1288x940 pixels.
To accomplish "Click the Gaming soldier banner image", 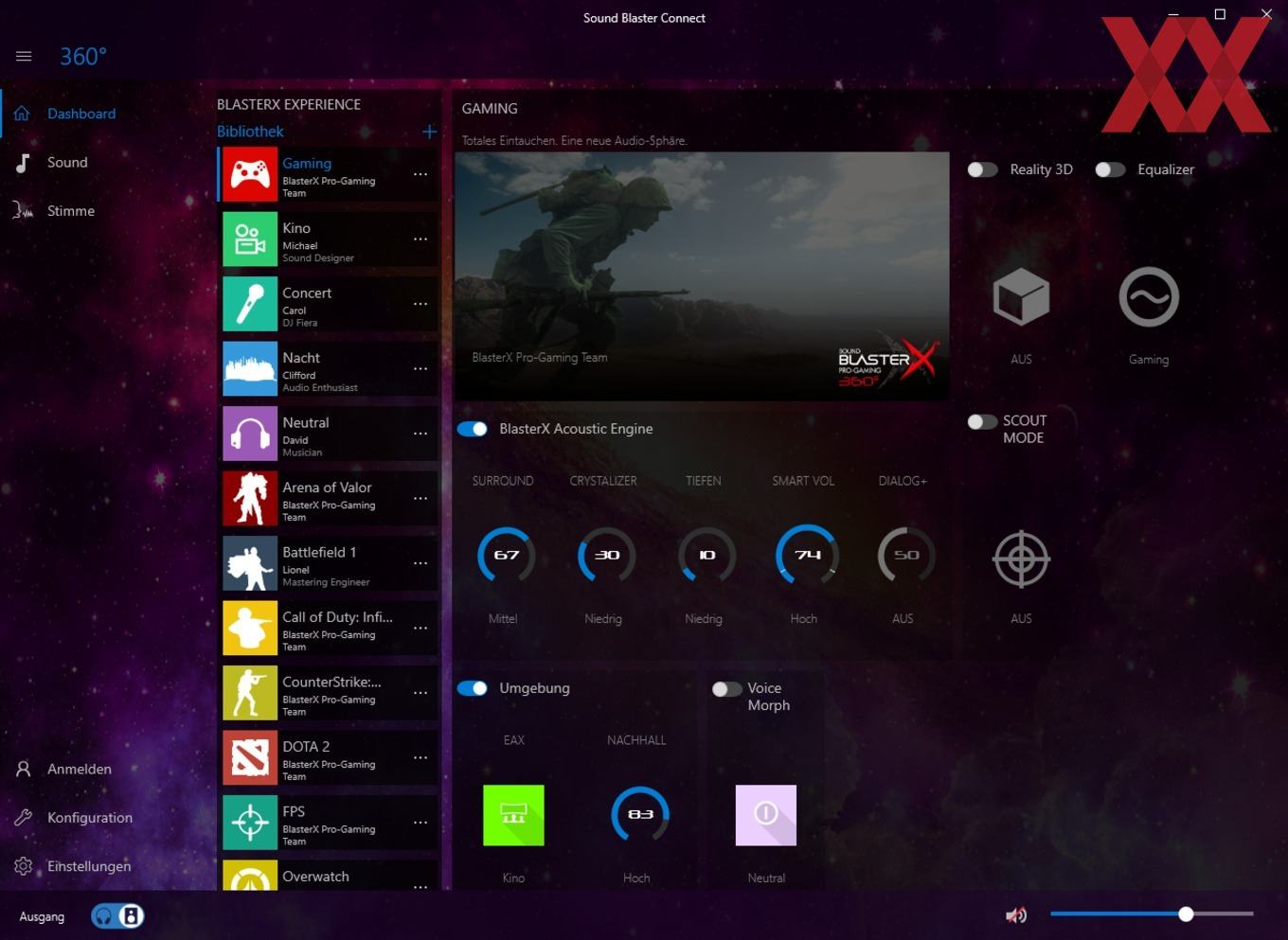I will point(702,275).
